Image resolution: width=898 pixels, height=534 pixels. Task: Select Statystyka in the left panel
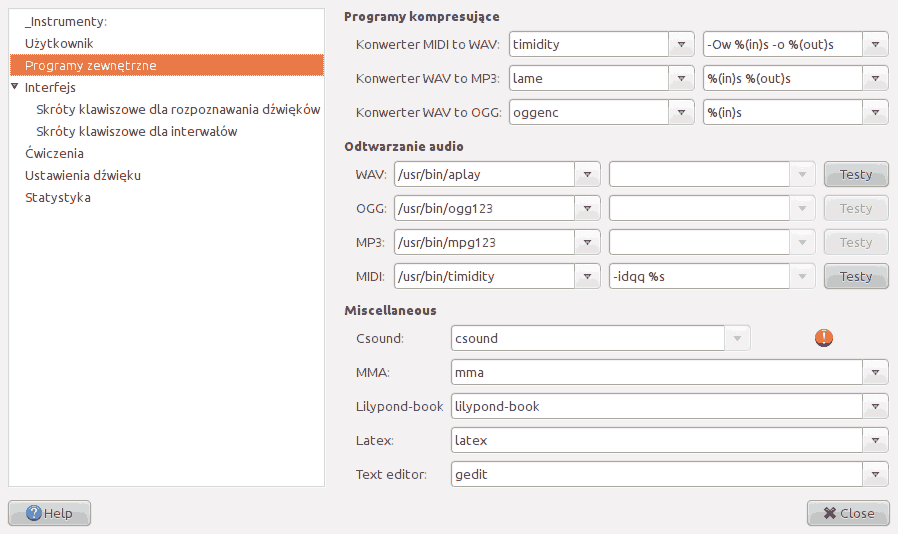tap(57, 197)
